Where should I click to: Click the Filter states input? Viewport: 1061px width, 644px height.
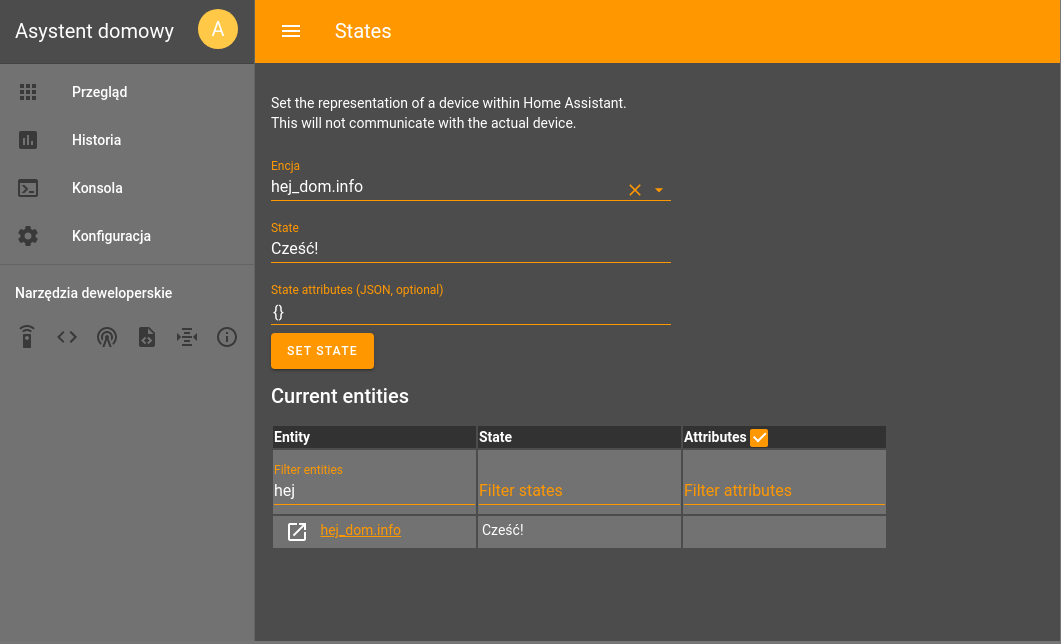(579, 490)
